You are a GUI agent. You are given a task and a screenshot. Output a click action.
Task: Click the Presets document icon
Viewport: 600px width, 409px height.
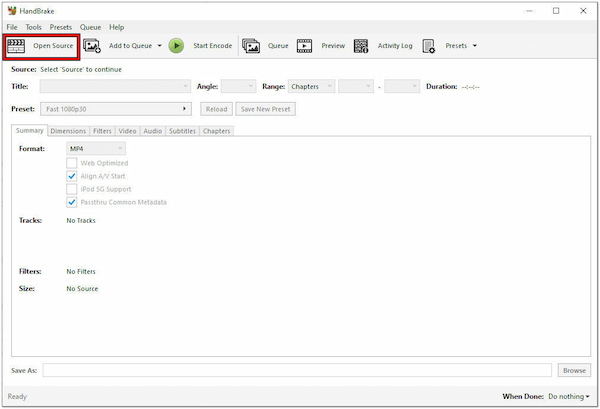point(429,45)
